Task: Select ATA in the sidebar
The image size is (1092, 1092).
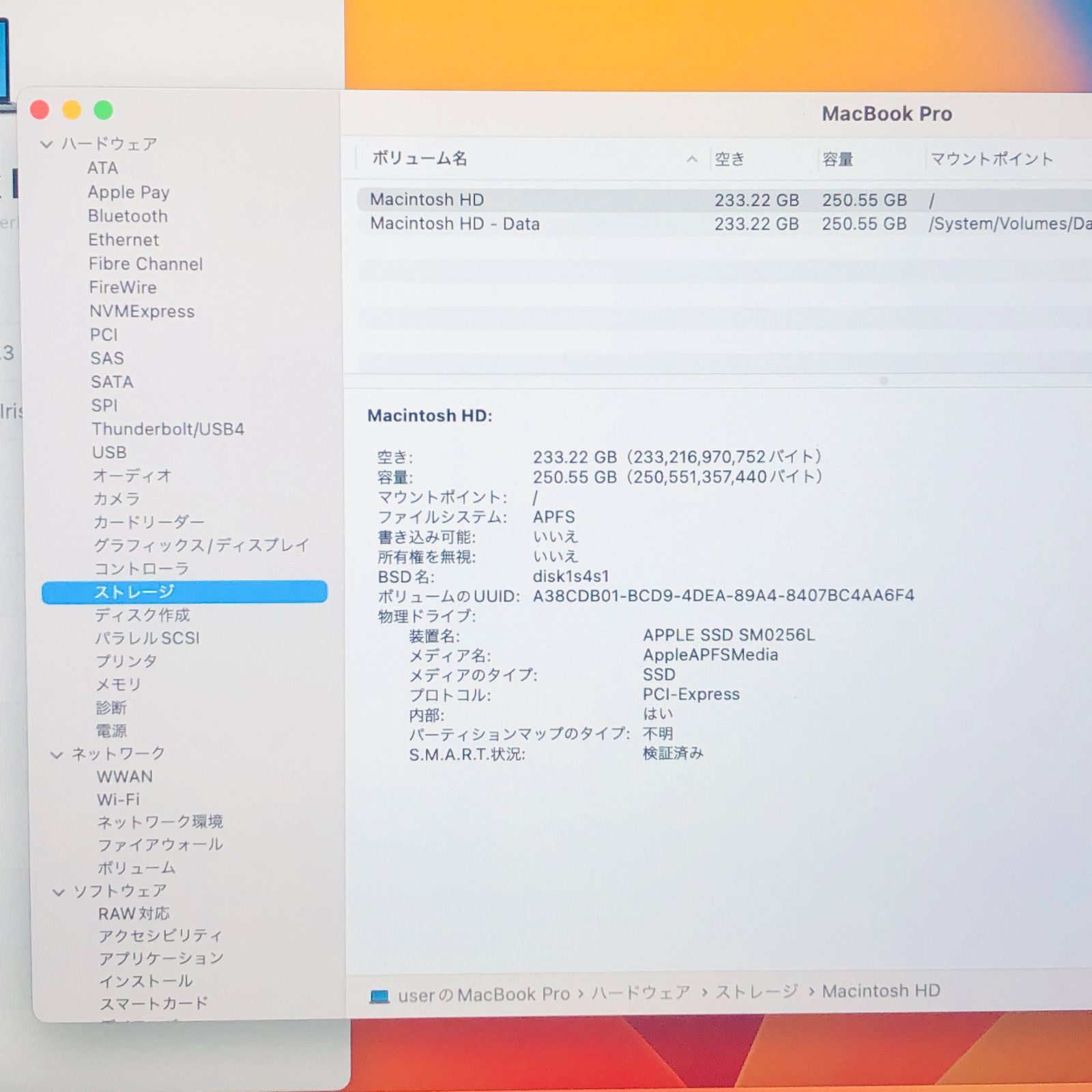Action: tap(103, 168)
